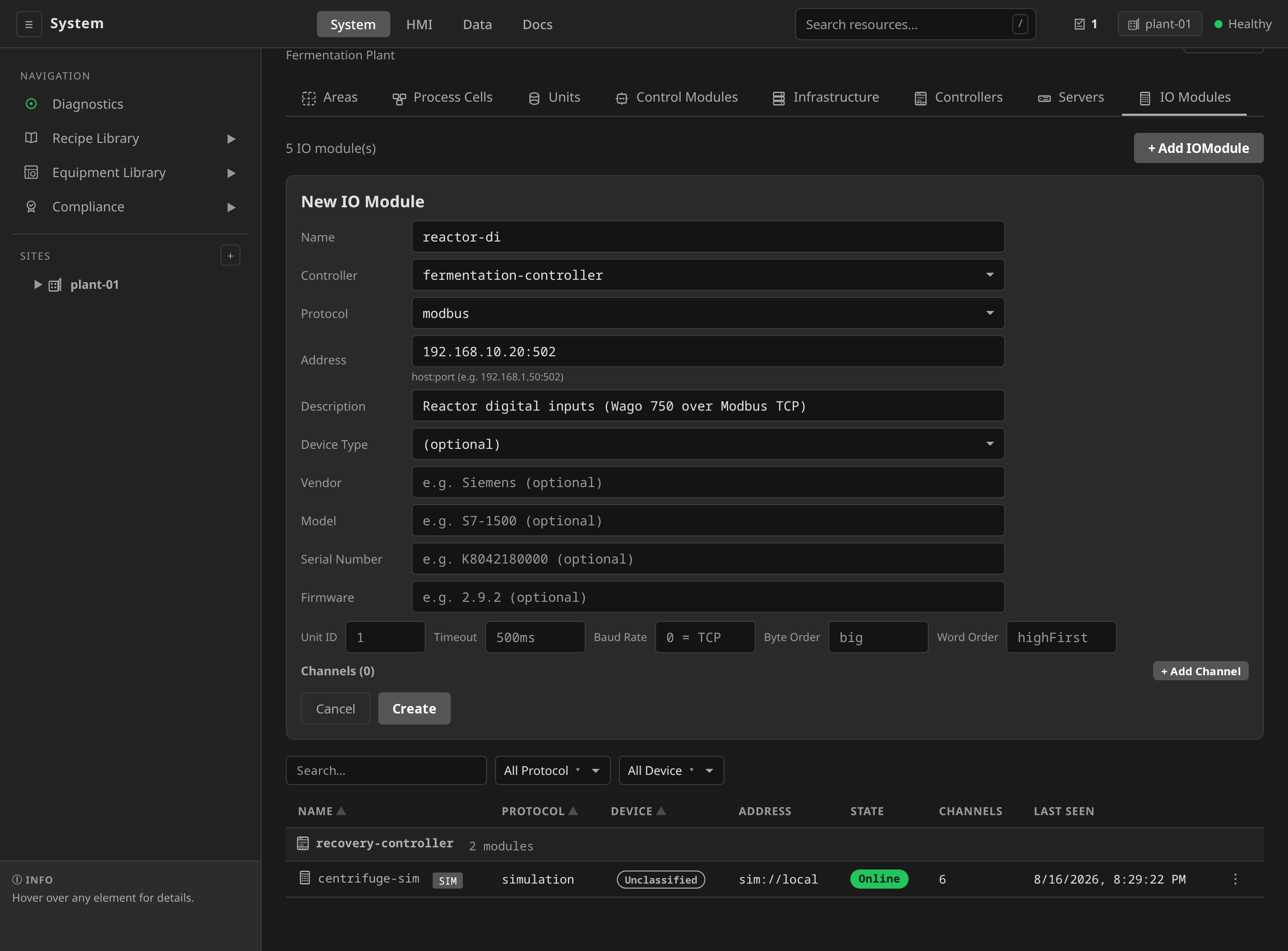Sort table by Protocol column arrow
1288x951 pixels.
click(x=573, y=811)
